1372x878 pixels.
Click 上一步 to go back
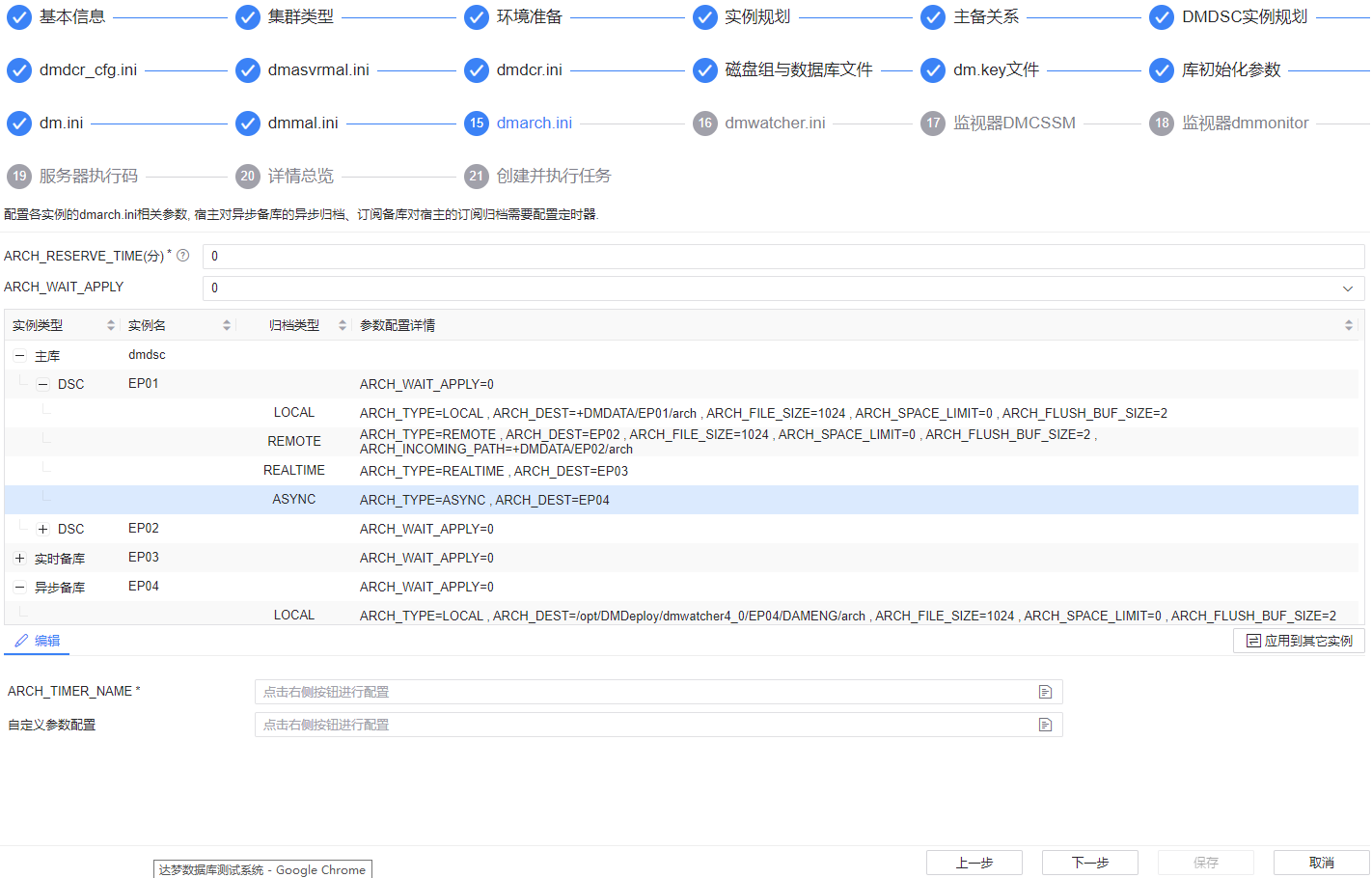coord(974,863)
